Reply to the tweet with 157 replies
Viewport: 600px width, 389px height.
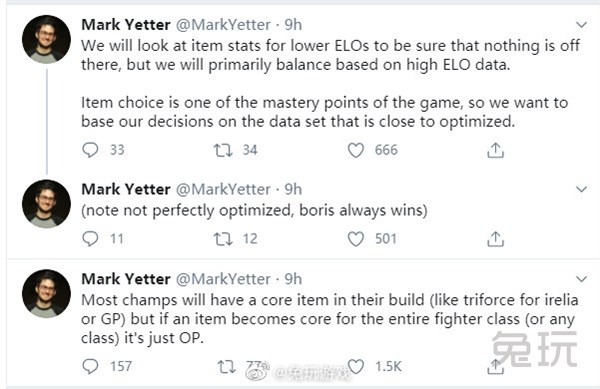[90, 366]
